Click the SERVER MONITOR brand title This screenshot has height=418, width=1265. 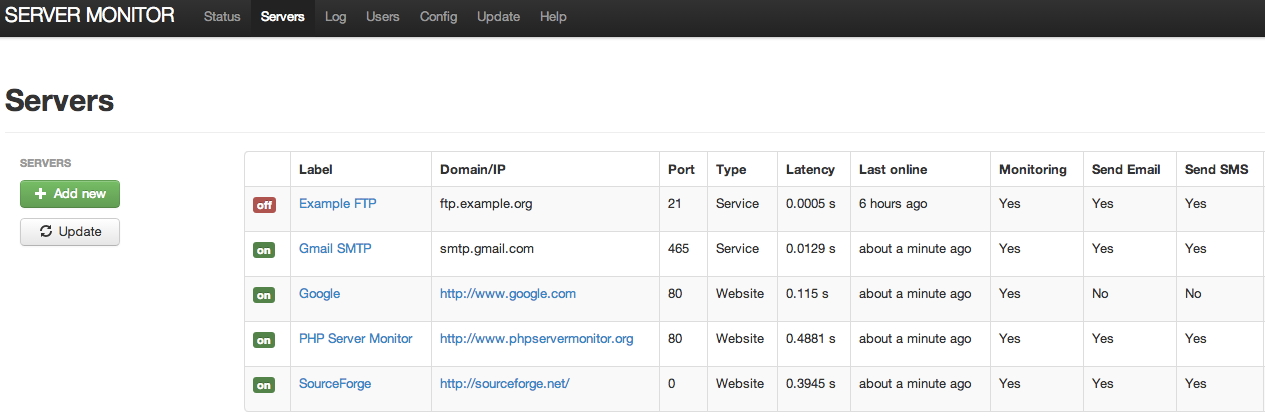coord(90,16)
